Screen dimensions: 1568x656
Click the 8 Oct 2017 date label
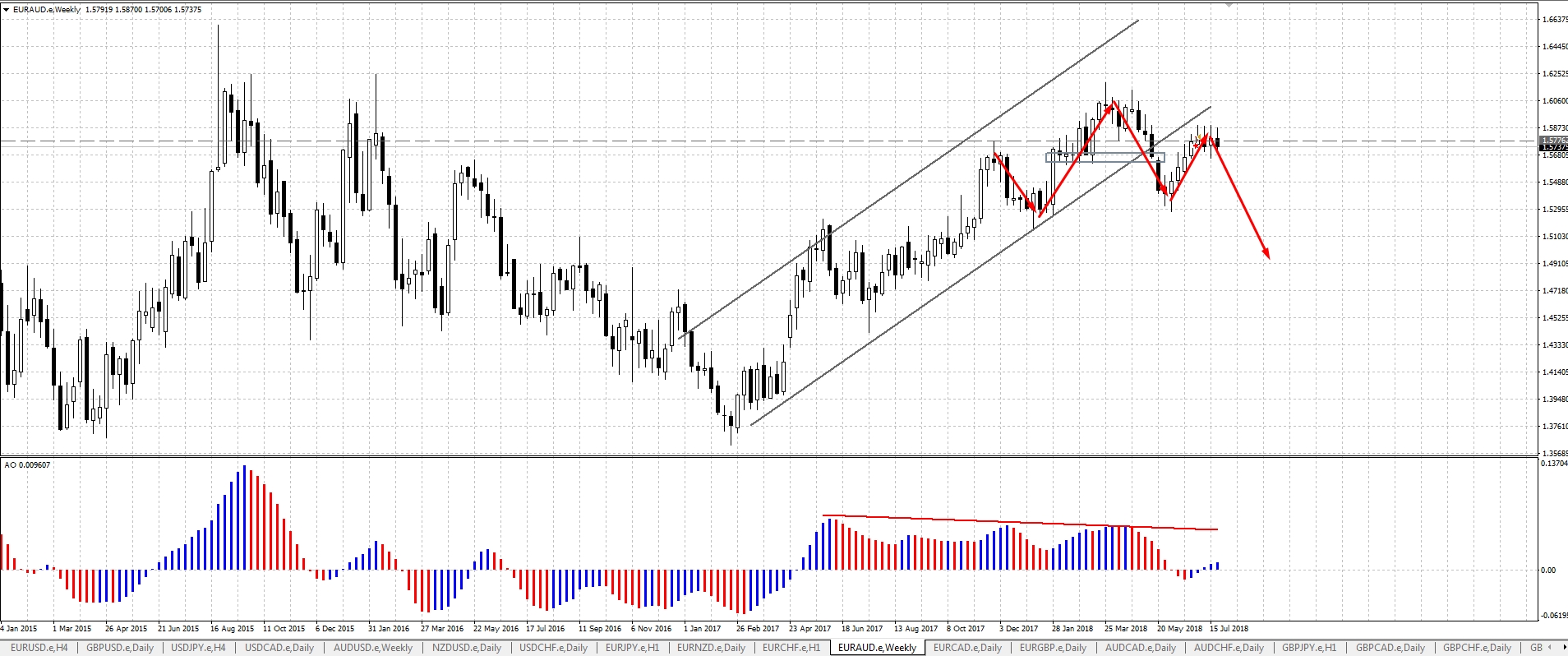[x=965, y=628]
